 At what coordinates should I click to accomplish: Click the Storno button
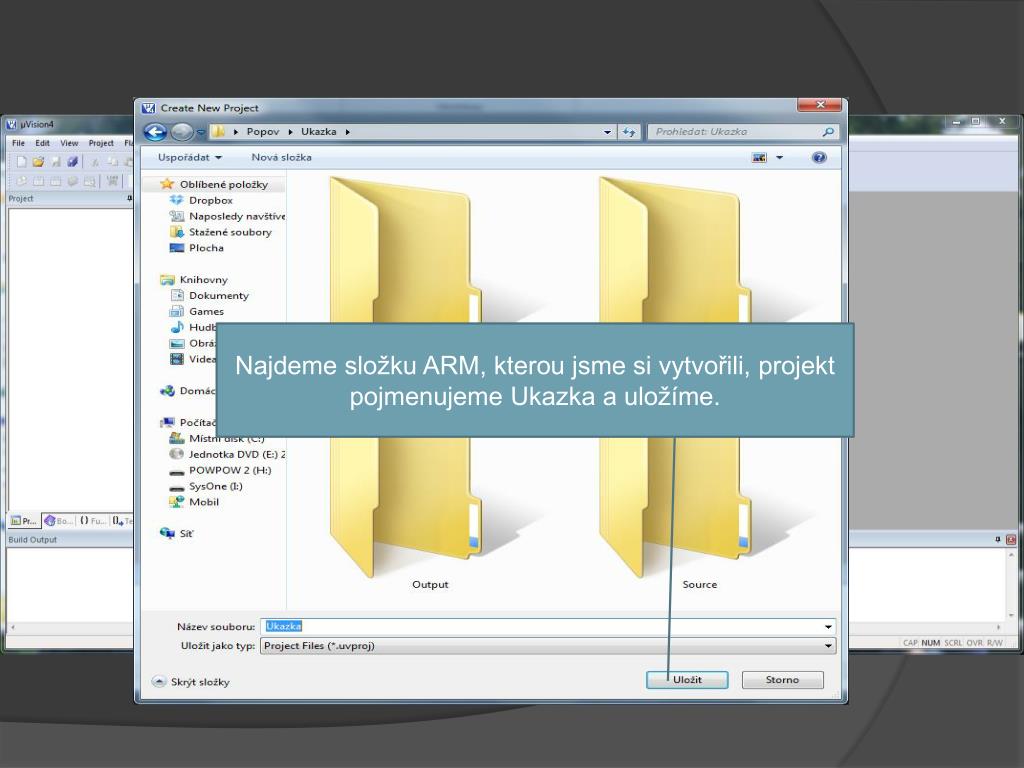(x=782, y=680)
